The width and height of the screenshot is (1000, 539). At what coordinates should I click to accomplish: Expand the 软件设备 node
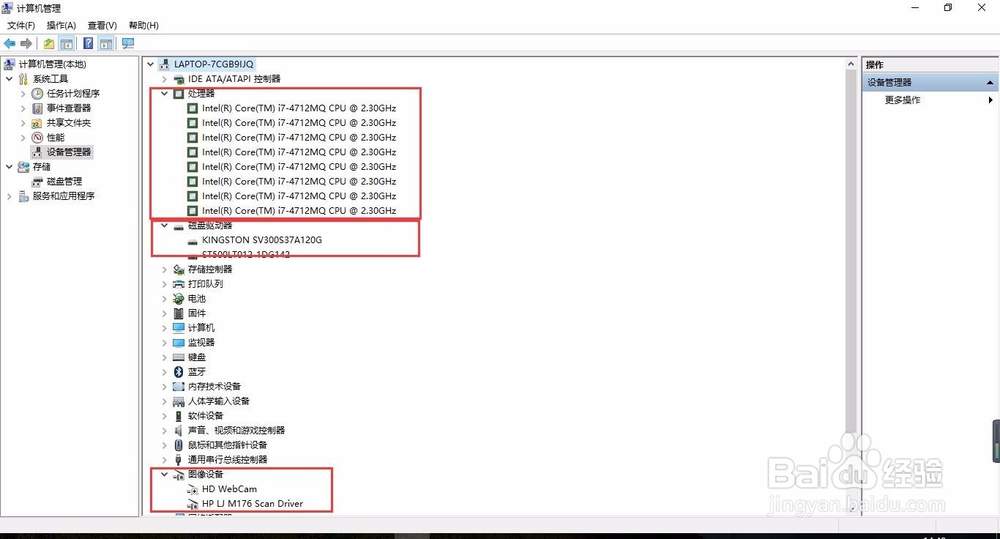point(165,416)
